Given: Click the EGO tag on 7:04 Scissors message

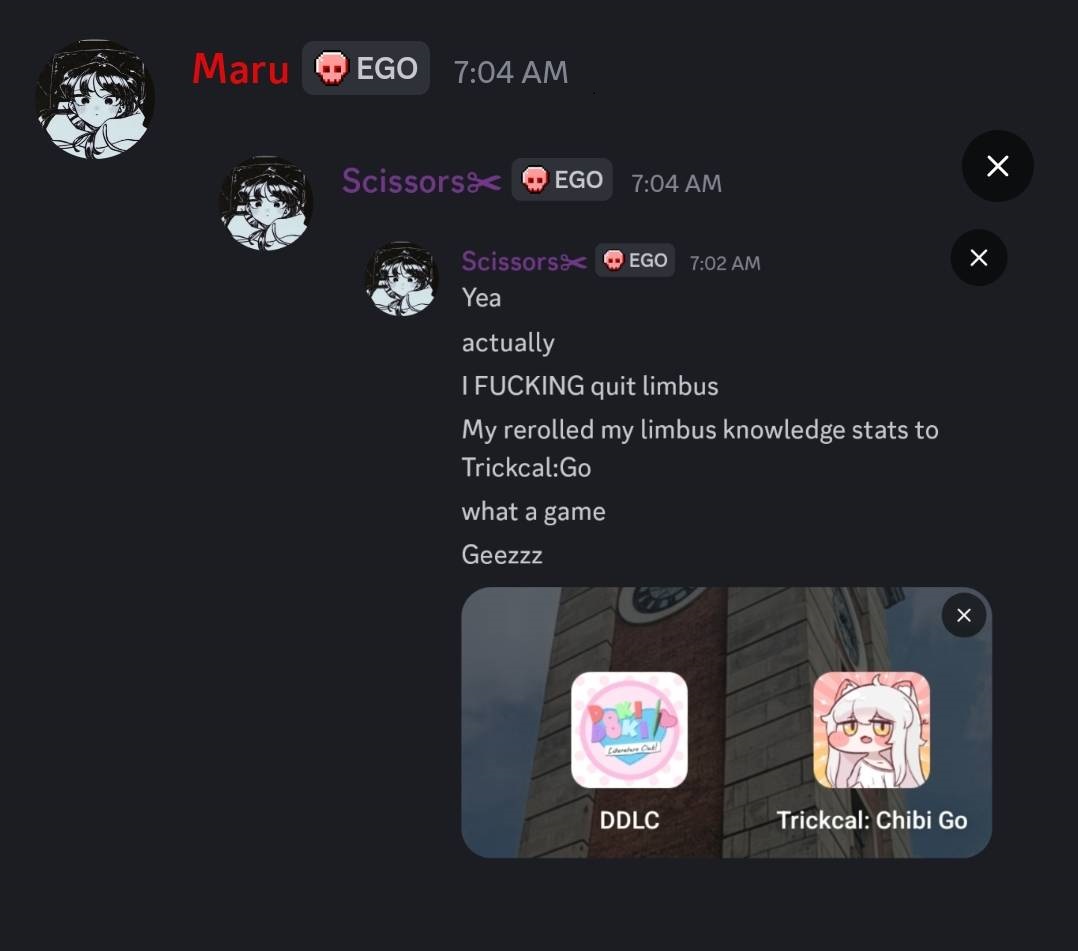Looking at the screenshot, I should 562,179.
